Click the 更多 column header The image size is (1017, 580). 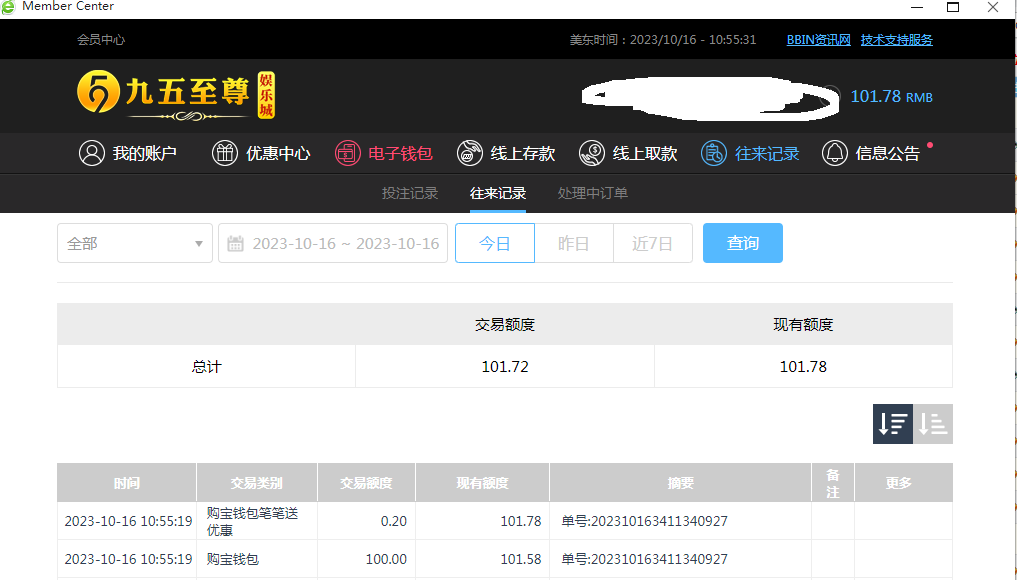[x=903, y=482]
